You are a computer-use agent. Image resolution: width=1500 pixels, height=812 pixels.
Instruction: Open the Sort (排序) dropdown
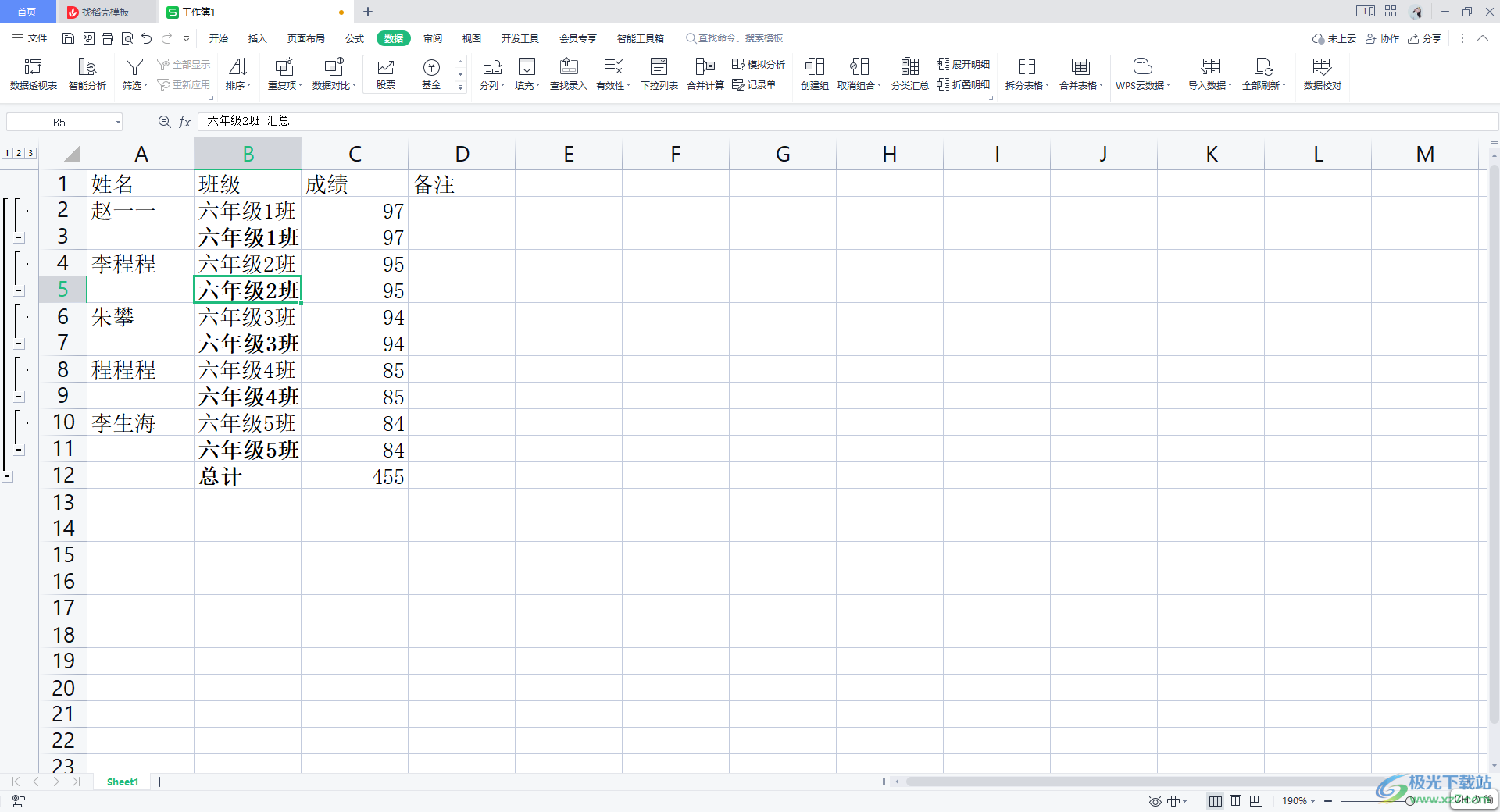pos(238,74)
